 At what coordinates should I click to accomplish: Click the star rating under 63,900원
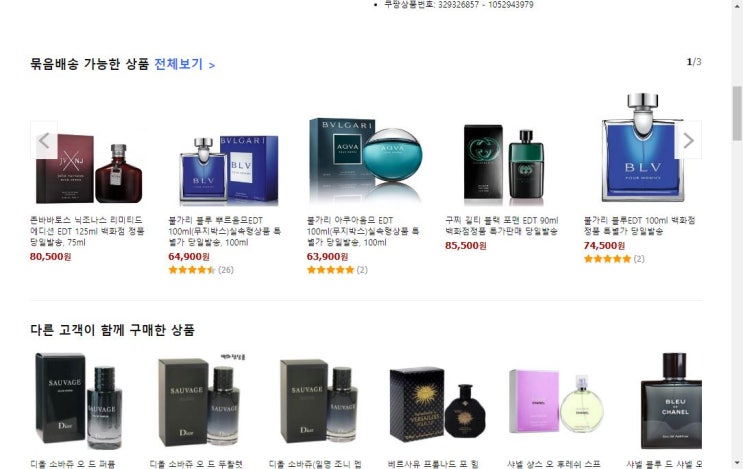tap(337, 270)
